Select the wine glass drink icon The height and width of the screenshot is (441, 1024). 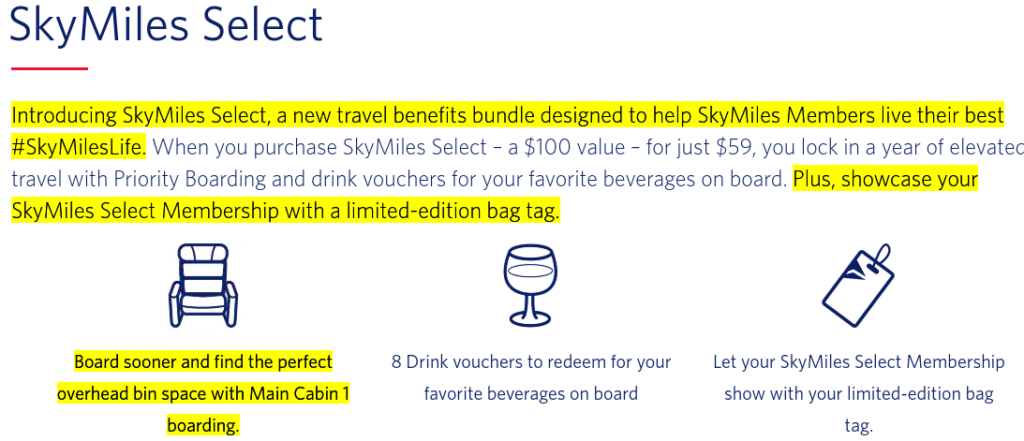530,285
